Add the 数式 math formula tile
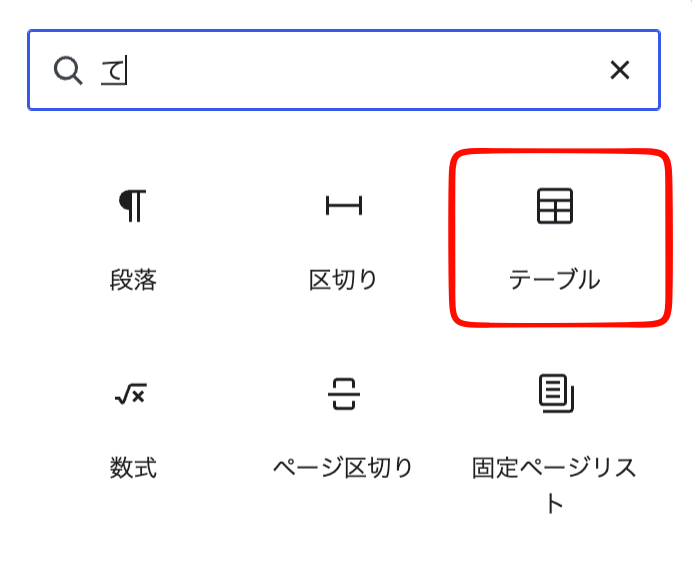 (x=133, y=432)
